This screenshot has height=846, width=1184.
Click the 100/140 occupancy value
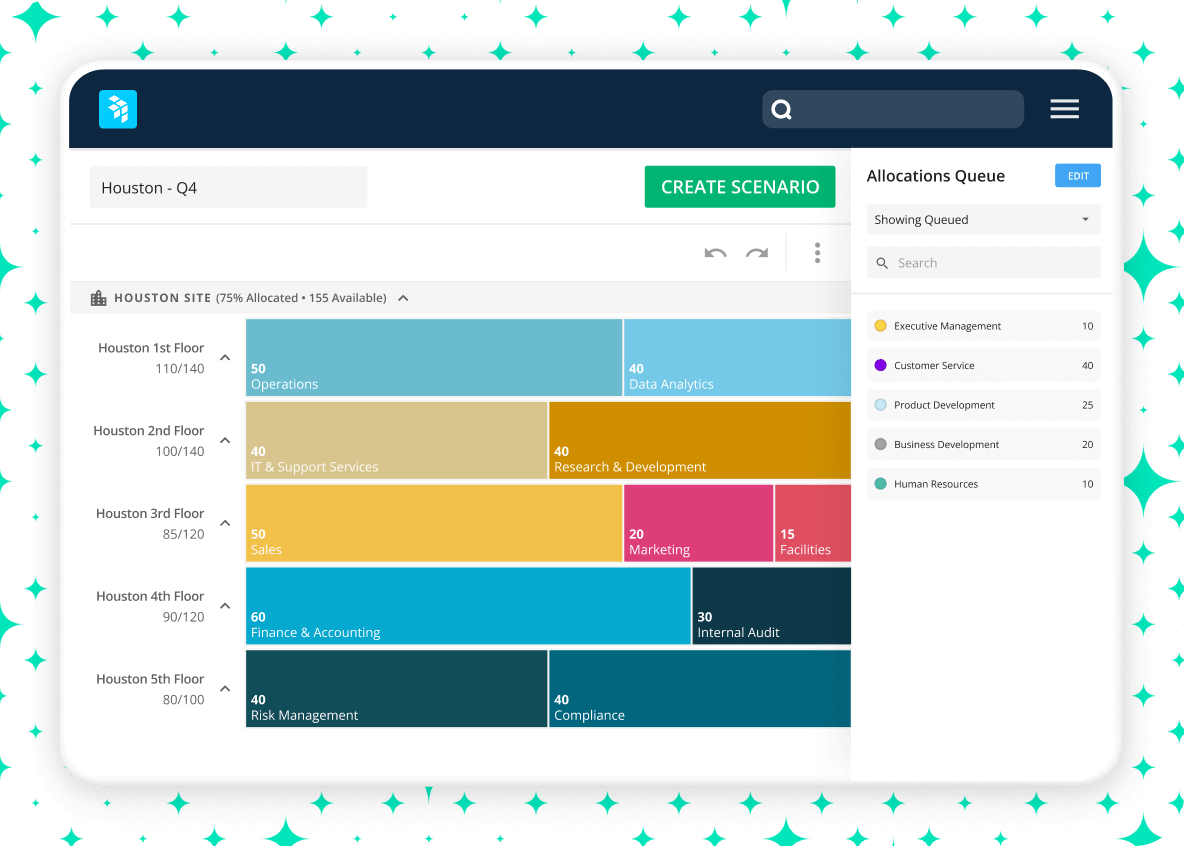coord(180,451)
